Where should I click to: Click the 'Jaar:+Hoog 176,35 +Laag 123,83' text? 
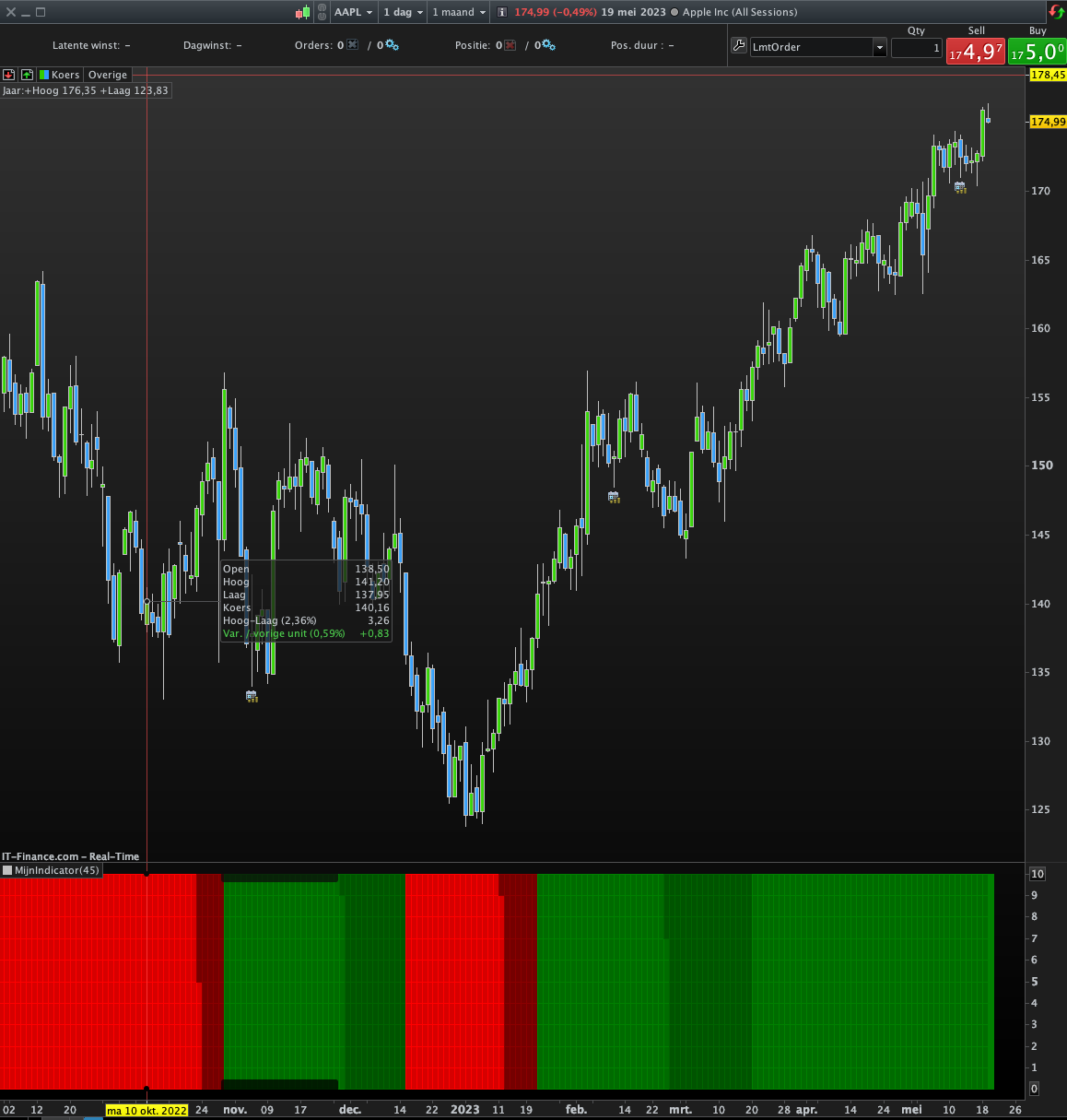pos(86,90)
